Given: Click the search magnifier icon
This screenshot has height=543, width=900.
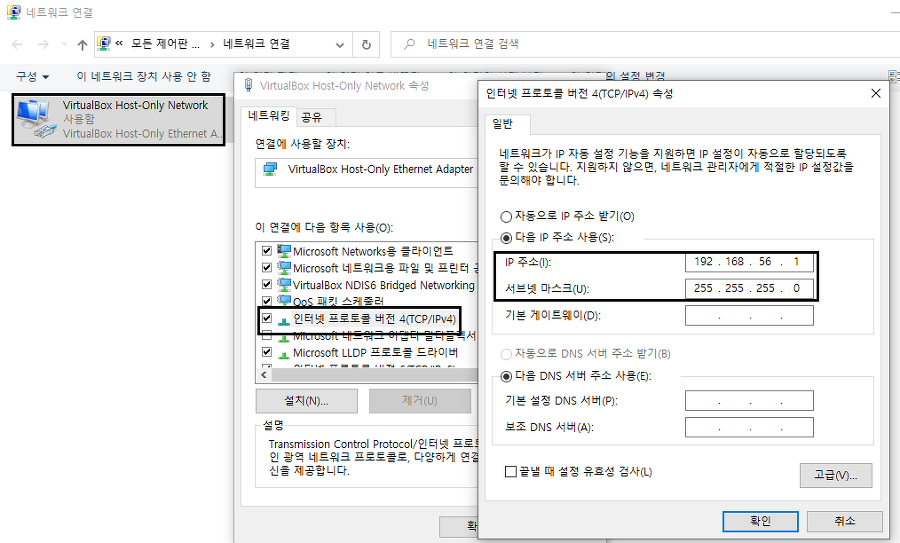Looking at the screenshot, I should tap(409, 44).
